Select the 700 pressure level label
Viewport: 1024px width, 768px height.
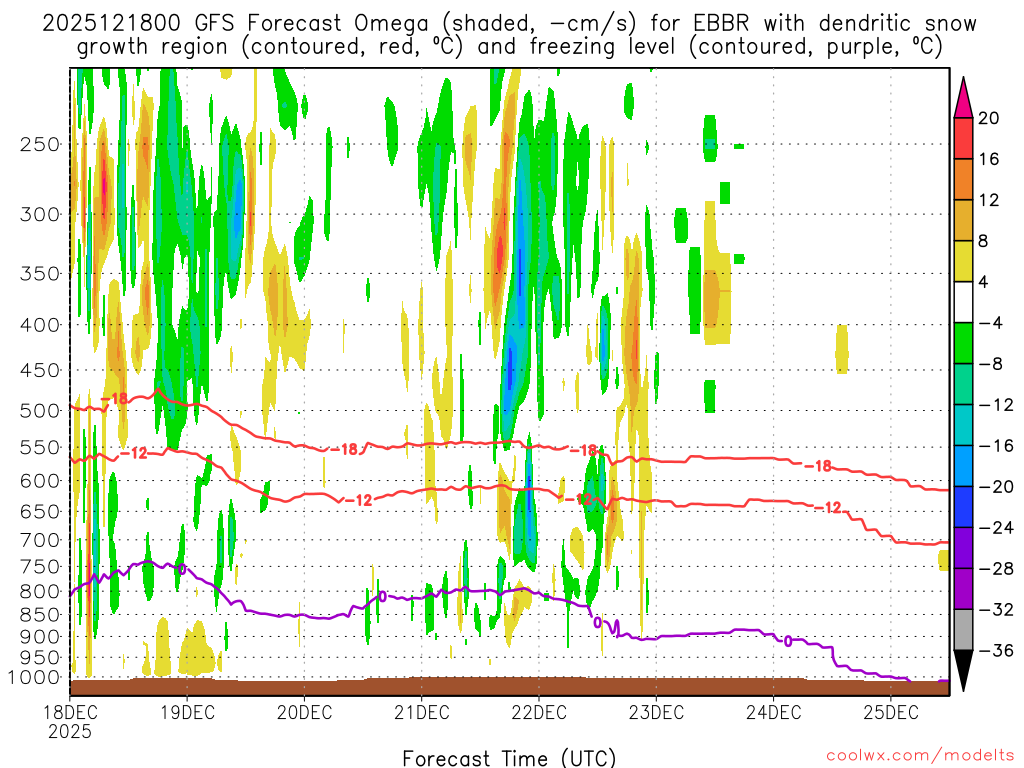[40, 540]
